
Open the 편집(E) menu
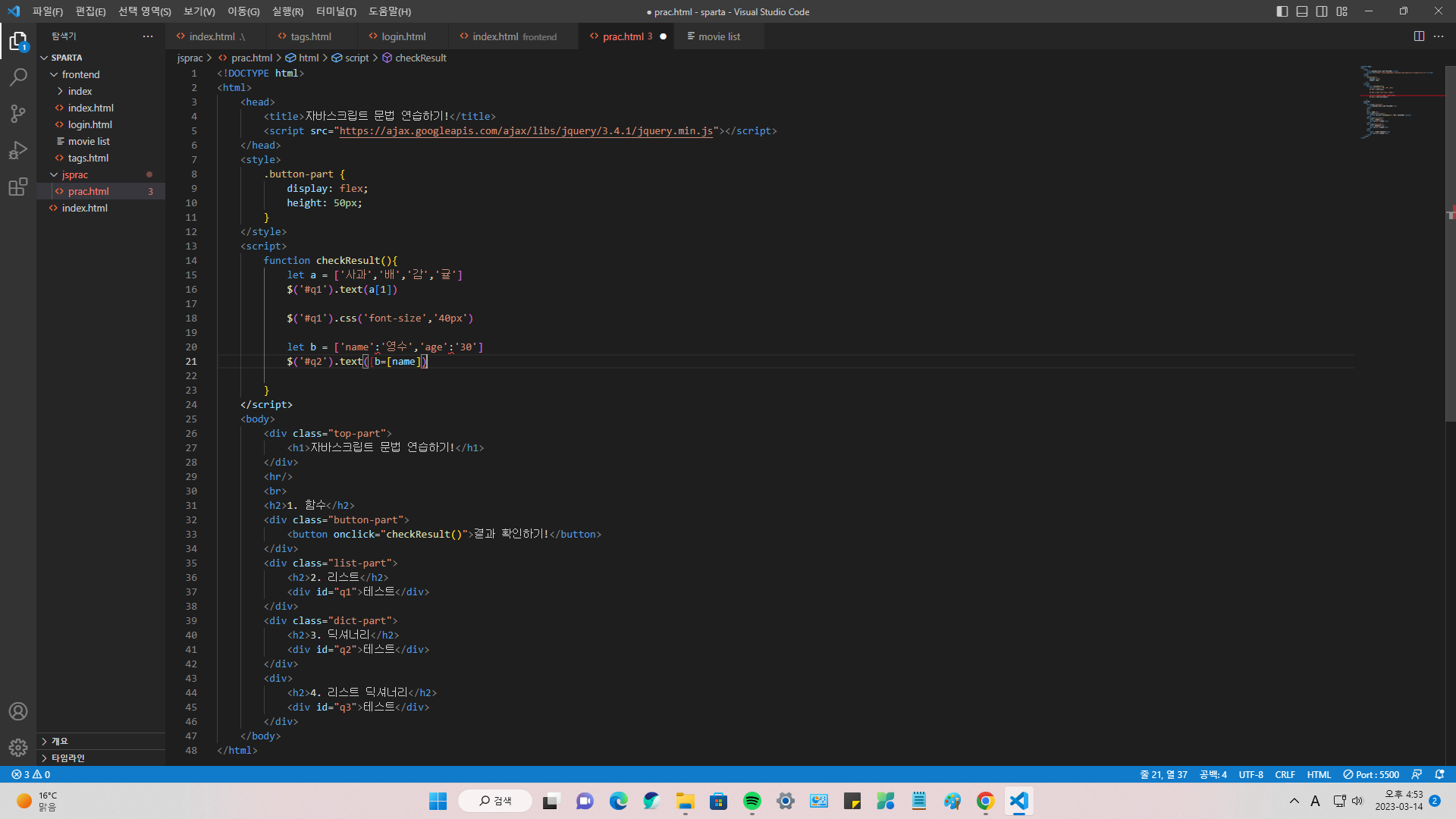(90, 11)
